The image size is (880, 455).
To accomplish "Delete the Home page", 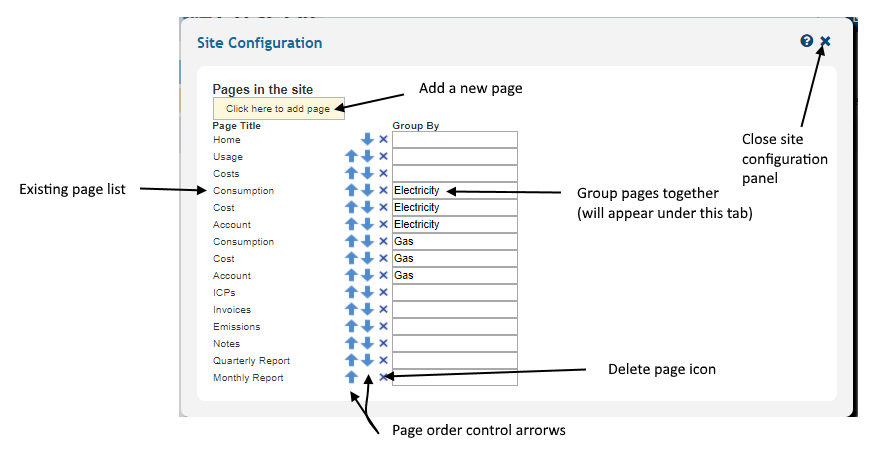I will pos(383,140).
